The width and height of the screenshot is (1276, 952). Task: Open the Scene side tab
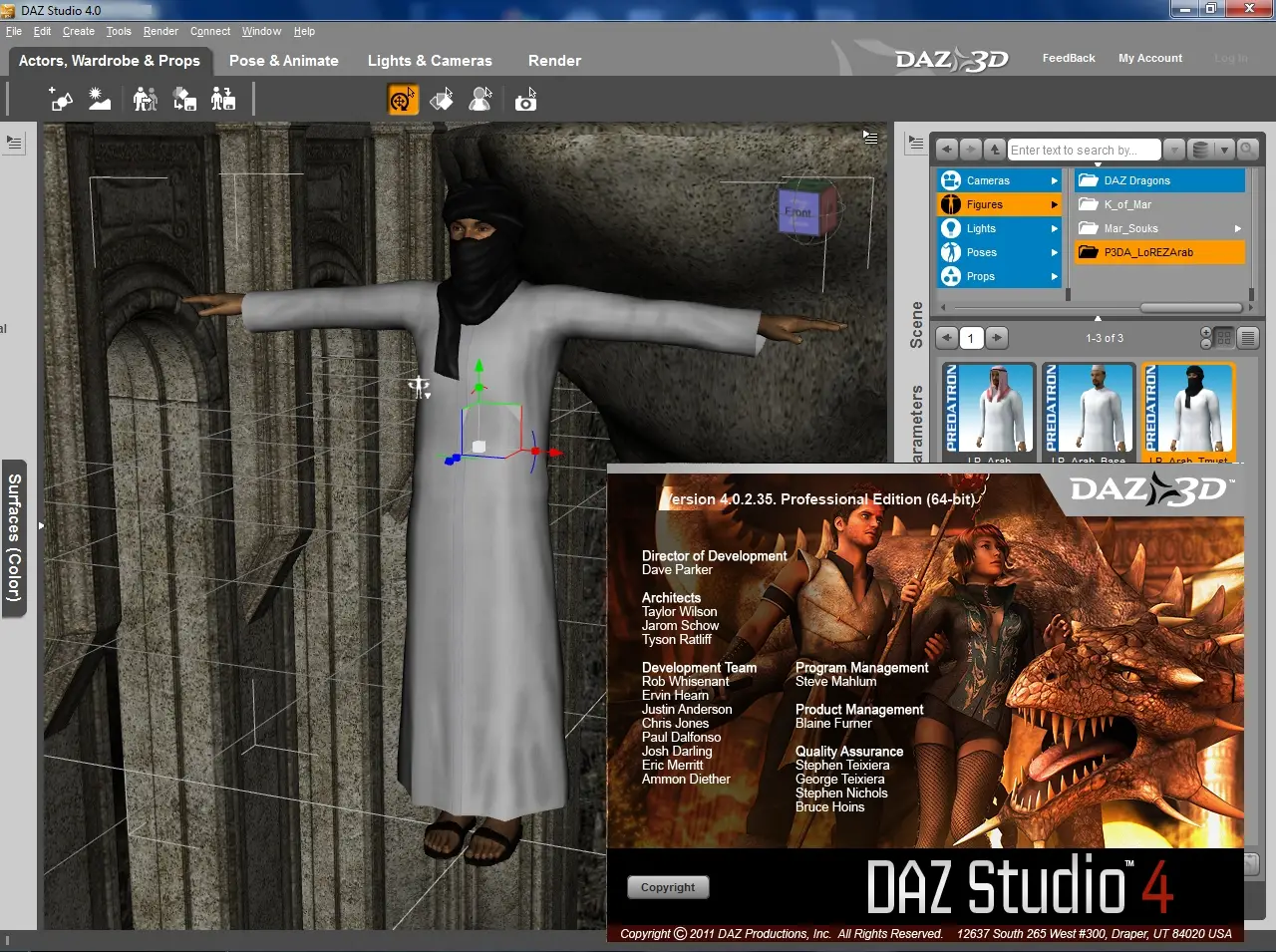[x=916, y=324]
